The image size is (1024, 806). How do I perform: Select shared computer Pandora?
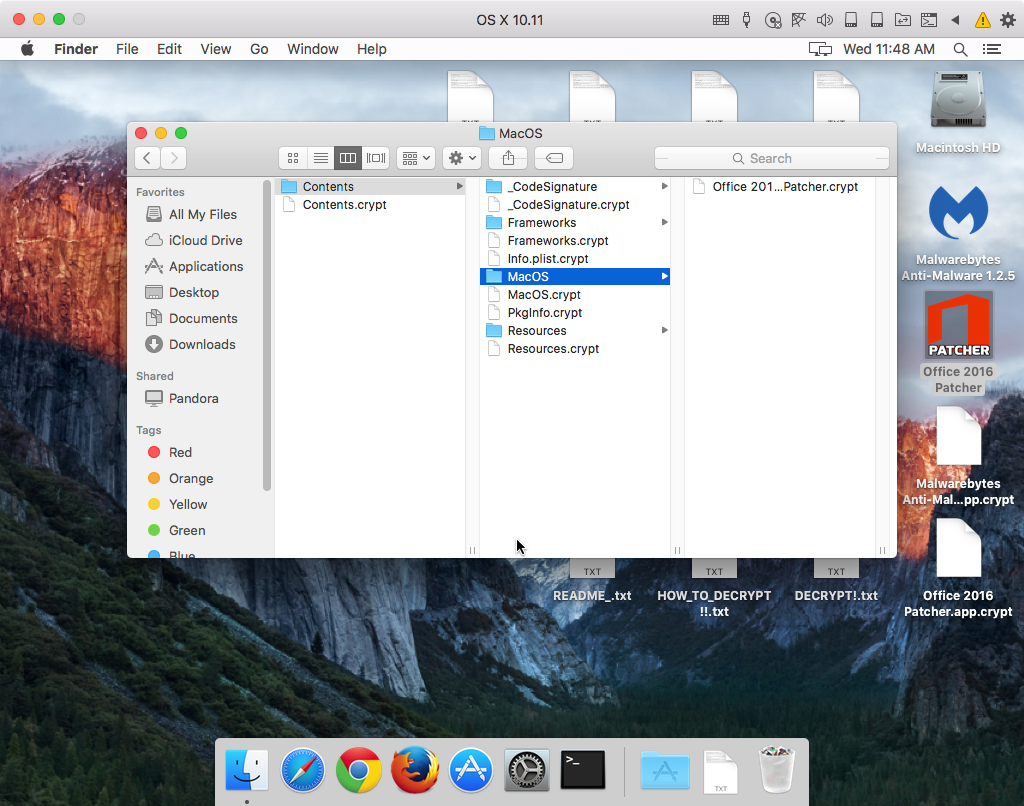click(182, 398)
